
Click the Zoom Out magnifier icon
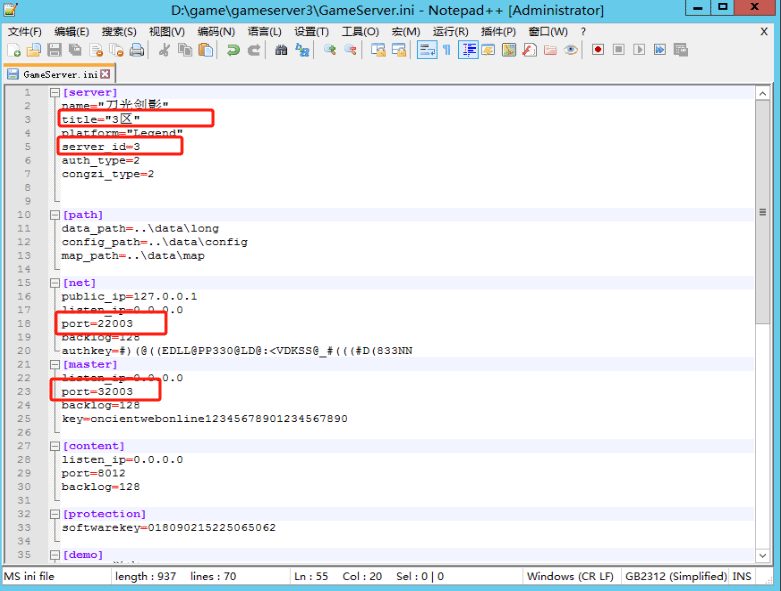(x=350, y=50)
